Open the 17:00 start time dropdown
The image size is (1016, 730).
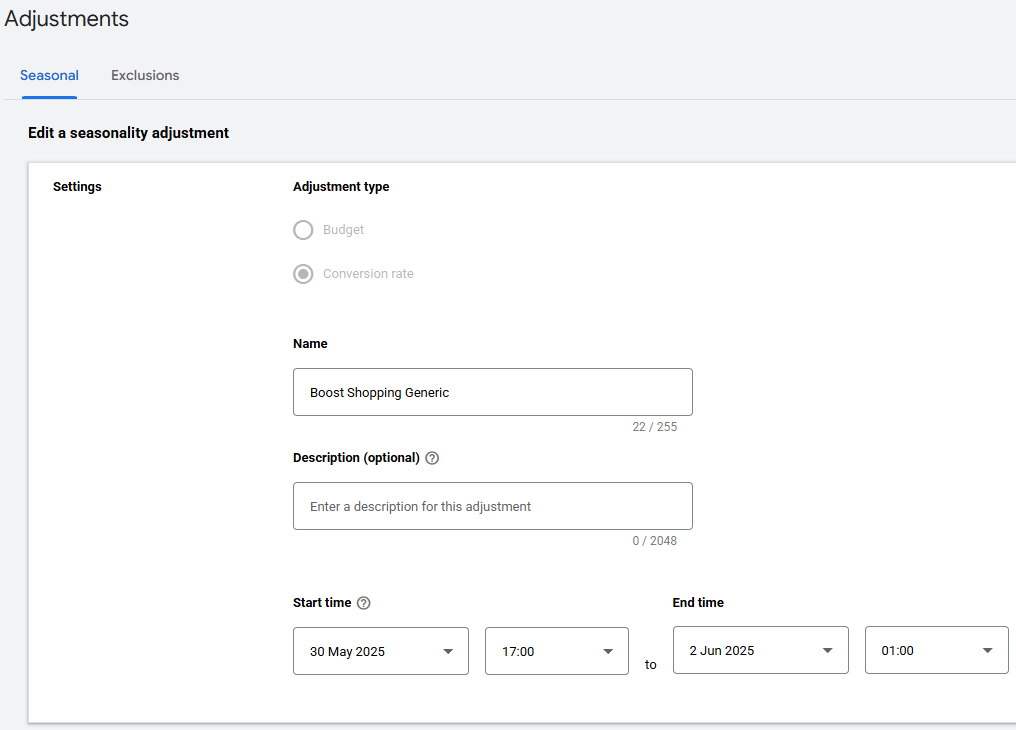(556, 651)
